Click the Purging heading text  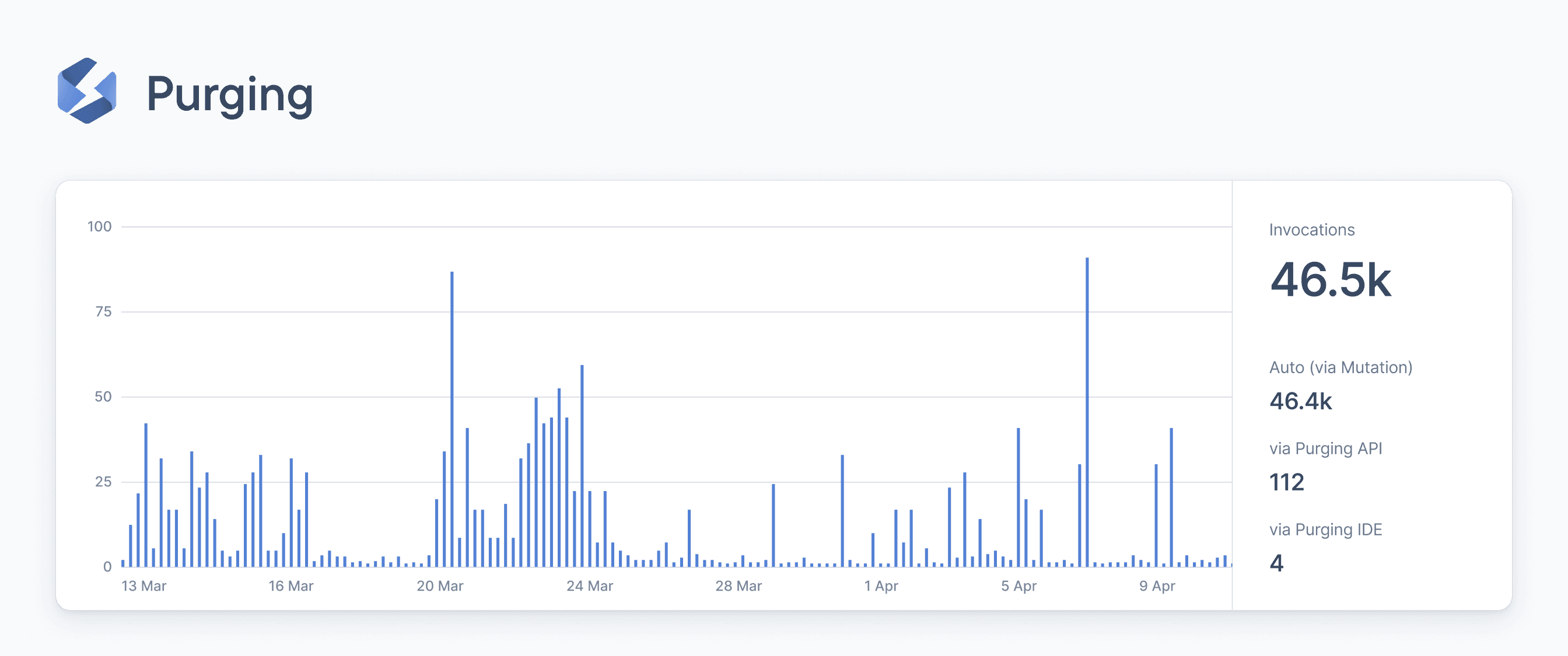click(x=230, y=95)
